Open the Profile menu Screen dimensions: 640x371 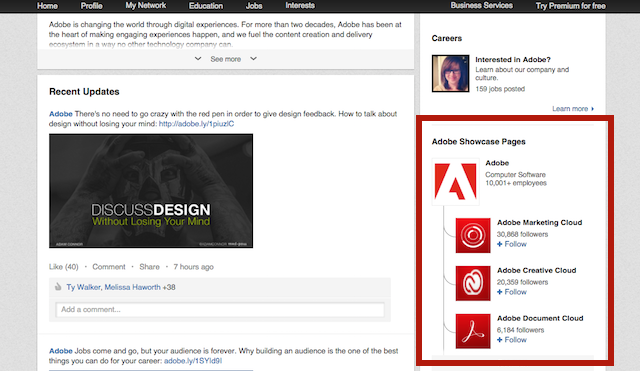[91, 6]
